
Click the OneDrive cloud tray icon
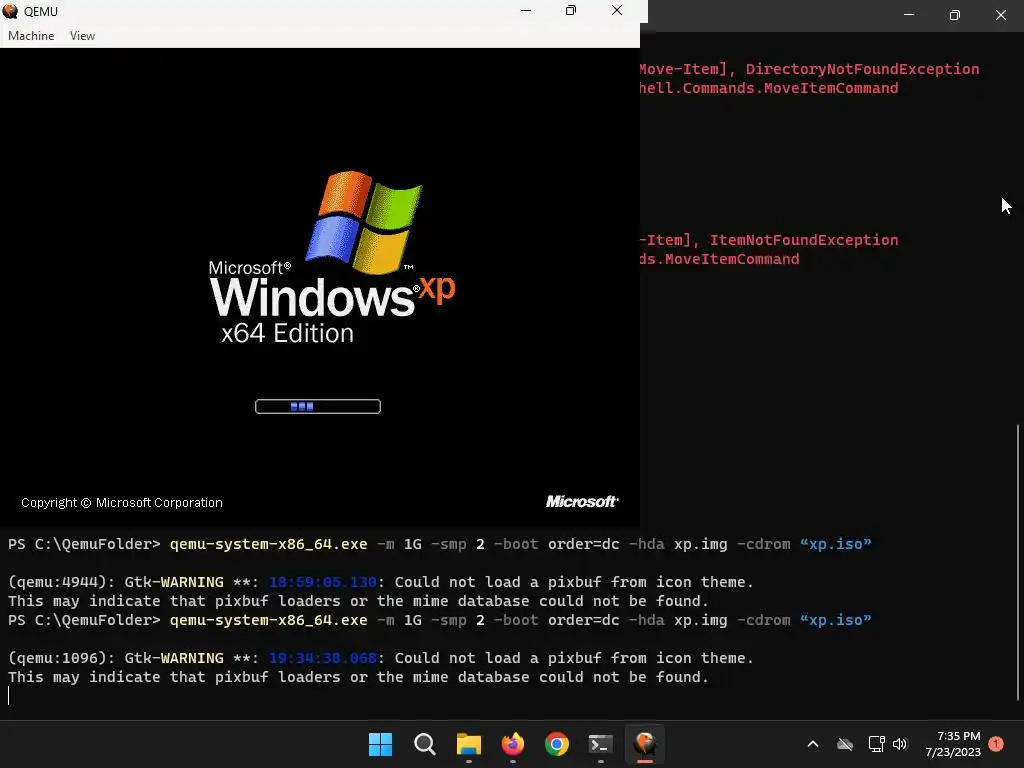[x=845, y=744]
